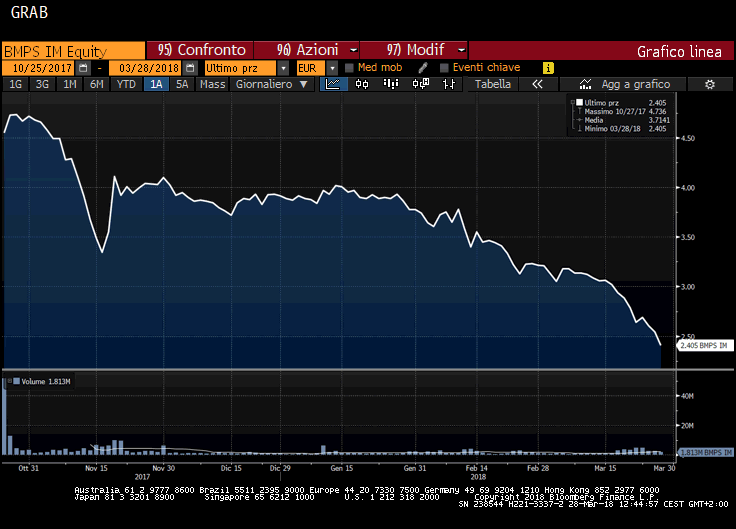736x529 pixels.
Task: Open the Tabella table view
Action: coord(492,84)
